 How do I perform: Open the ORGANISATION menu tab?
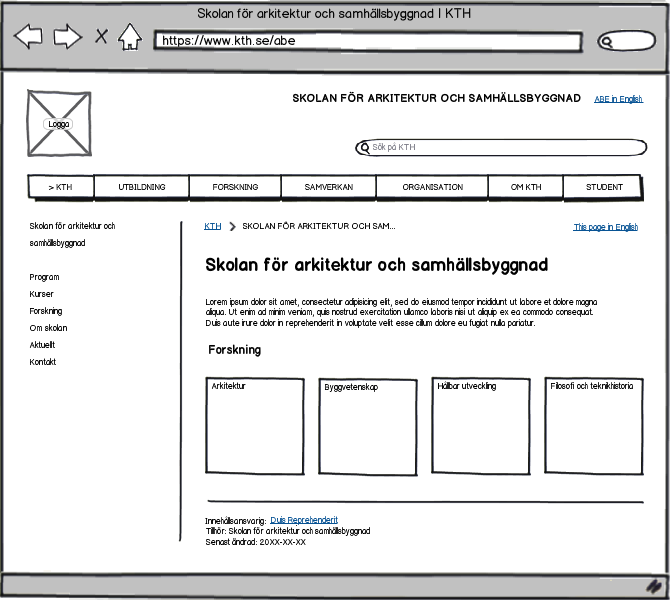pos(432,187)
